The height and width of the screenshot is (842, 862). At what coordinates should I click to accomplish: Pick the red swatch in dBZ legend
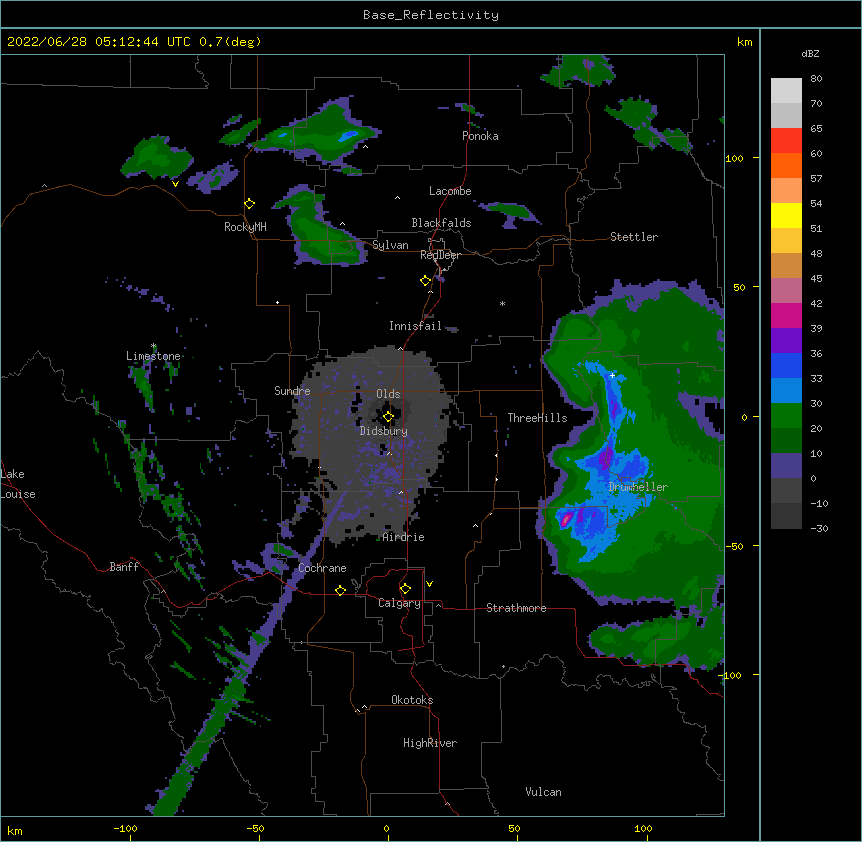pos(786,140)
